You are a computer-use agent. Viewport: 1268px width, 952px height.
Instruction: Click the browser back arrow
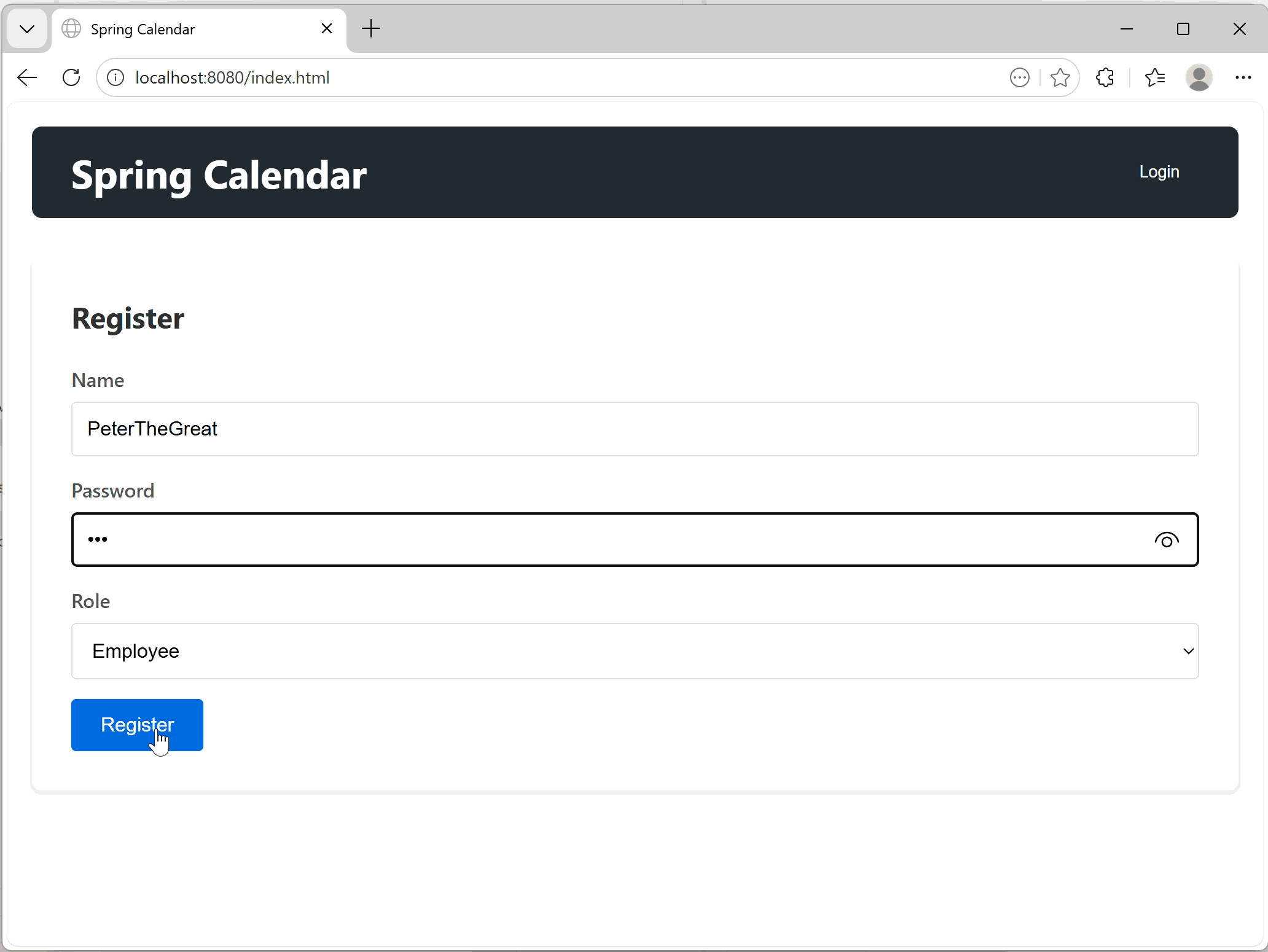[x=27, y=77]
